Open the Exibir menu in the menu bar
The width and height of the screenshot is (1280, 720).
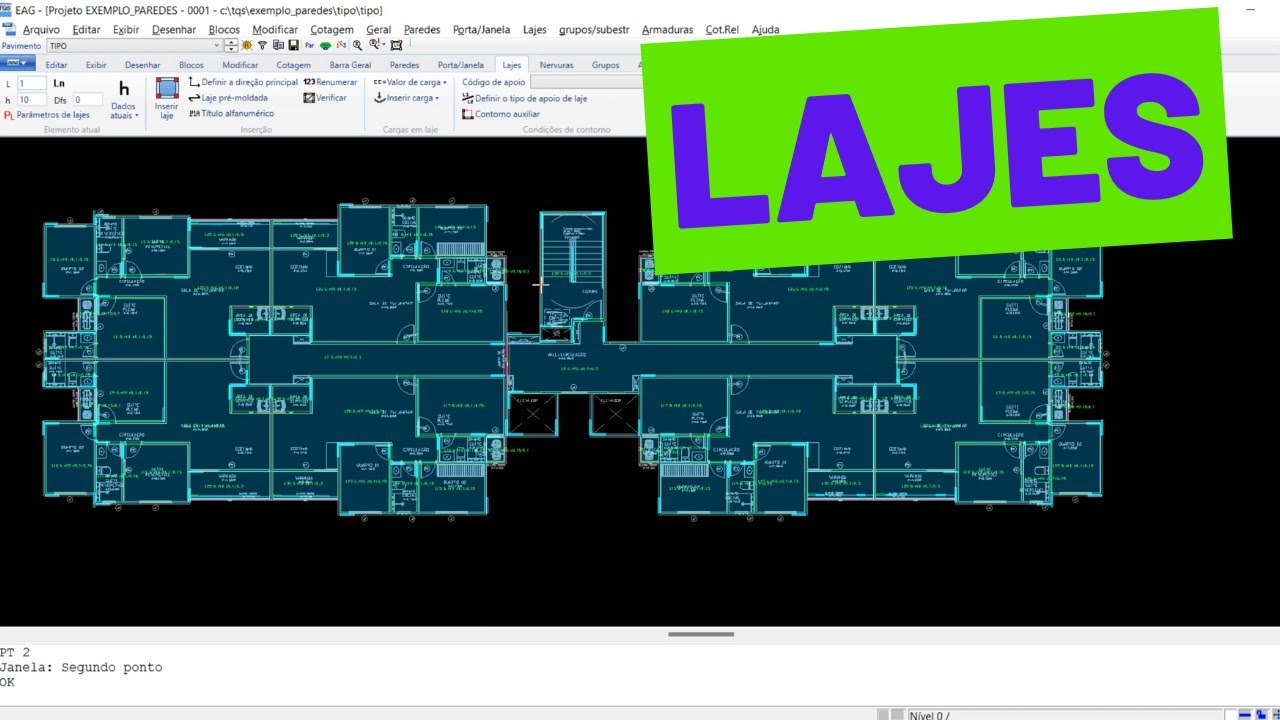point(126,30)
